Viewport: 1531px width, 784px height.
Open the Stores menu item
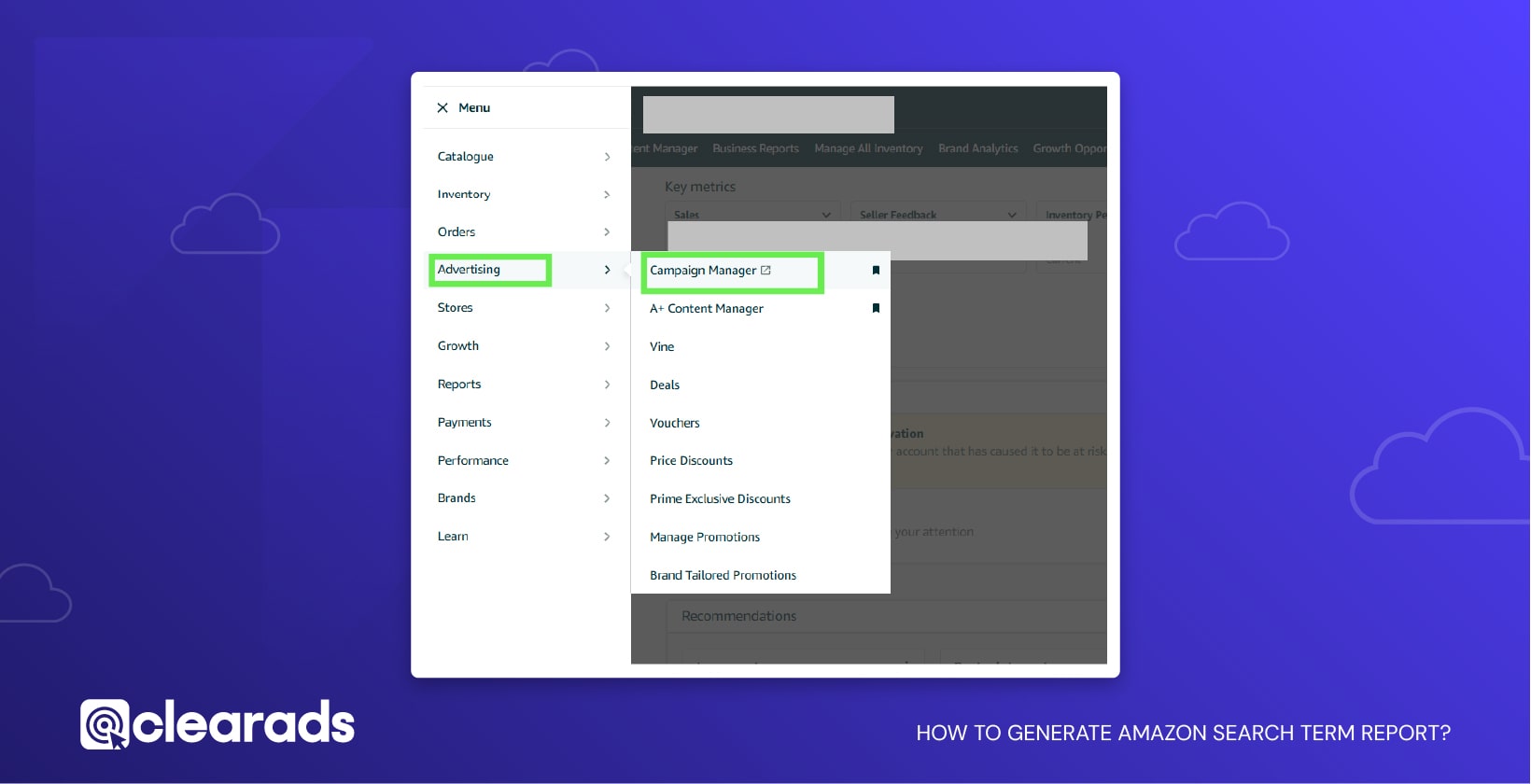click(455, 308)
